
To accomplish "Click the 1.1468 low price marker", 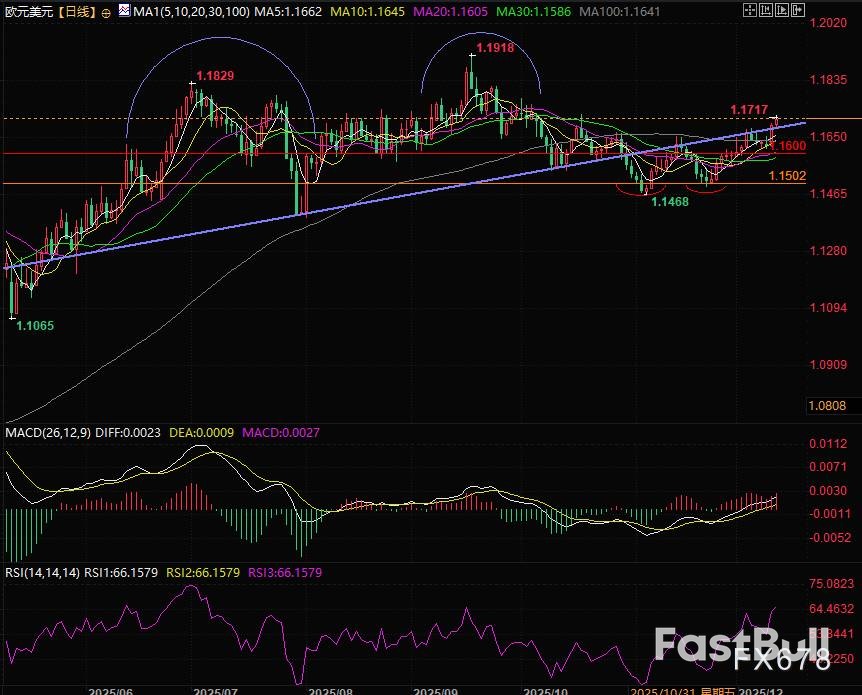I will 671,202.
